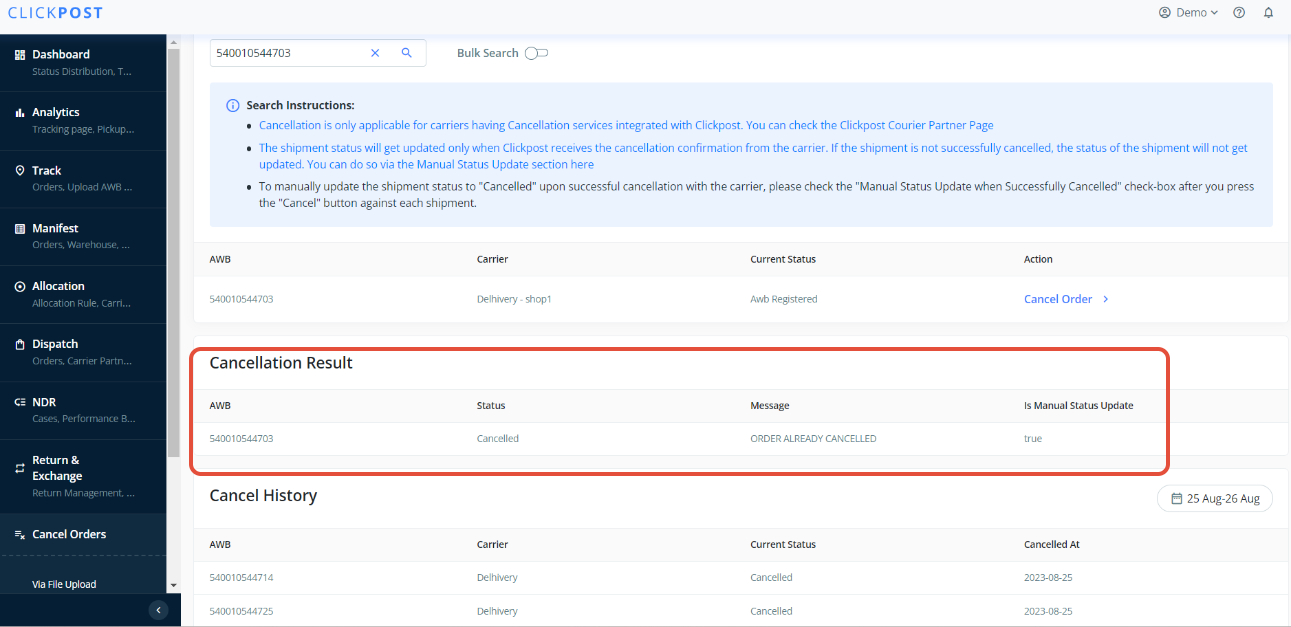Click the user profile icon beside Demo
The image size is (1291, 627).
click(1164, 13)
